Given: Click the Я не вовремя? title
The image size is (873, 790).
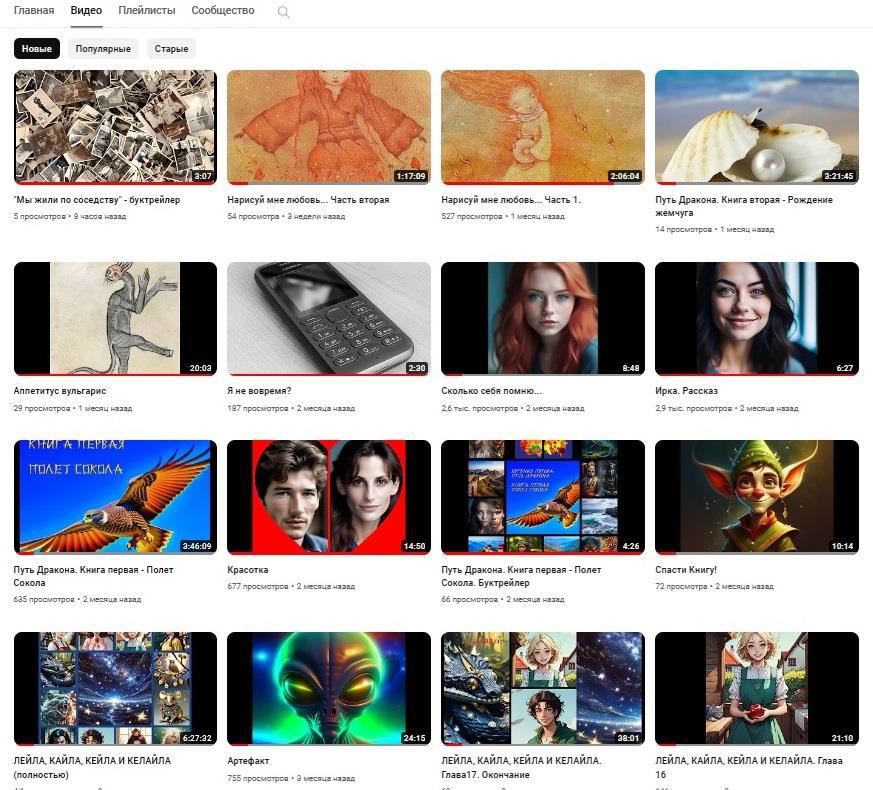Looking at the screenshot, I should (x=259, y=391).
